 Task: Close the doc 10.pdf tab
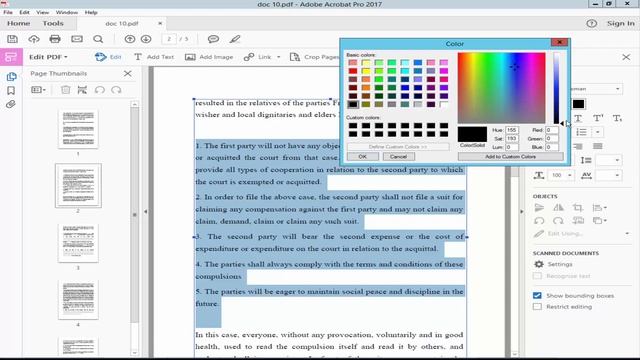pos(160,24)
